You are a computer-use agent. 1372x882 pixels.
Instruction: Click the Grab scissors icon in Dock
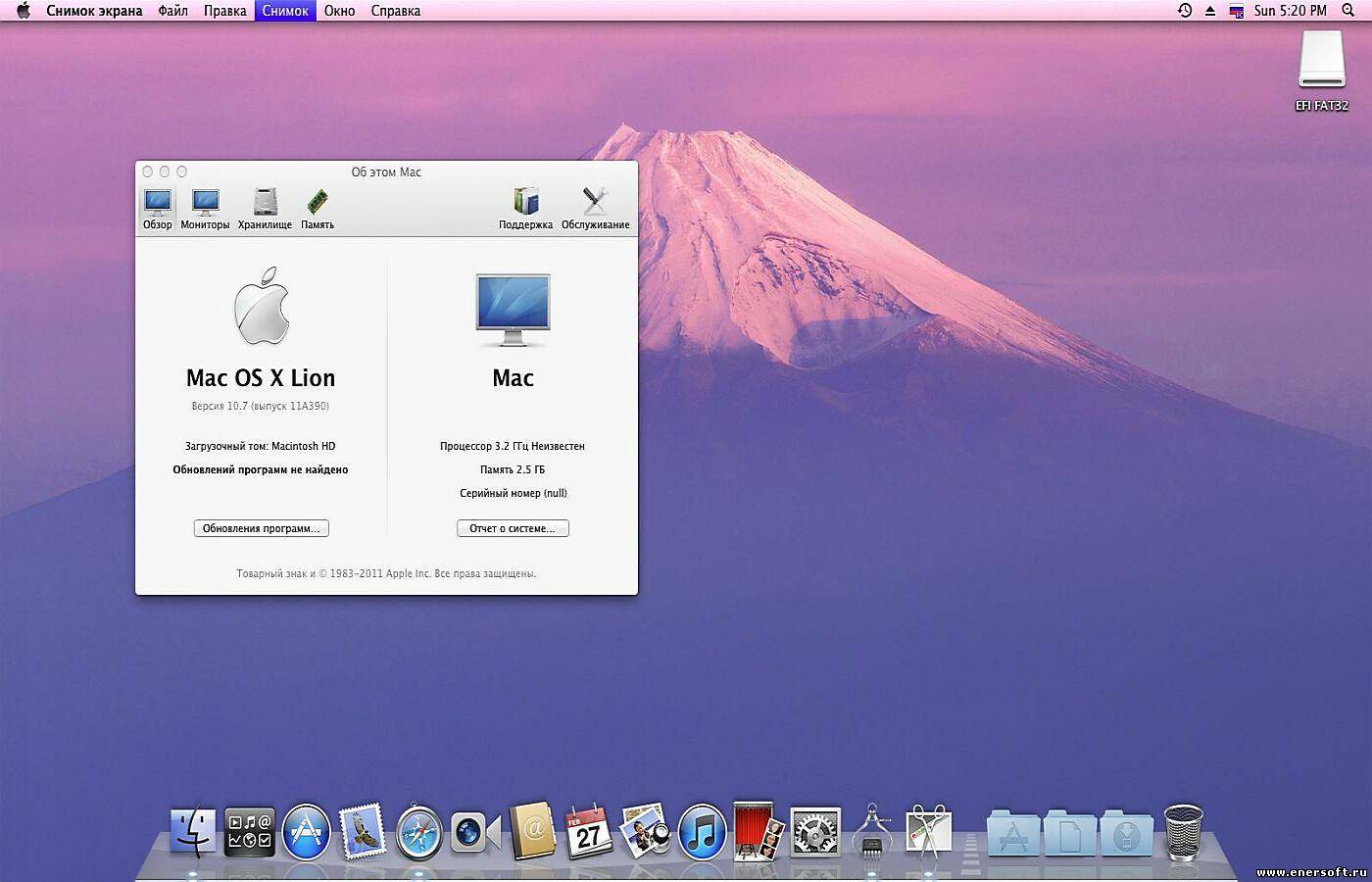[x=928, y=833]
